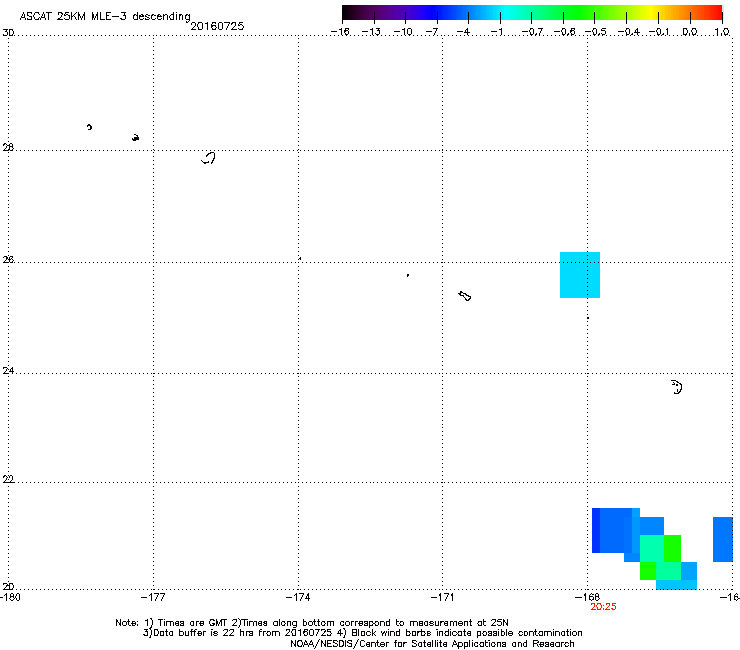Click the latitude label 24

[8, 371]
